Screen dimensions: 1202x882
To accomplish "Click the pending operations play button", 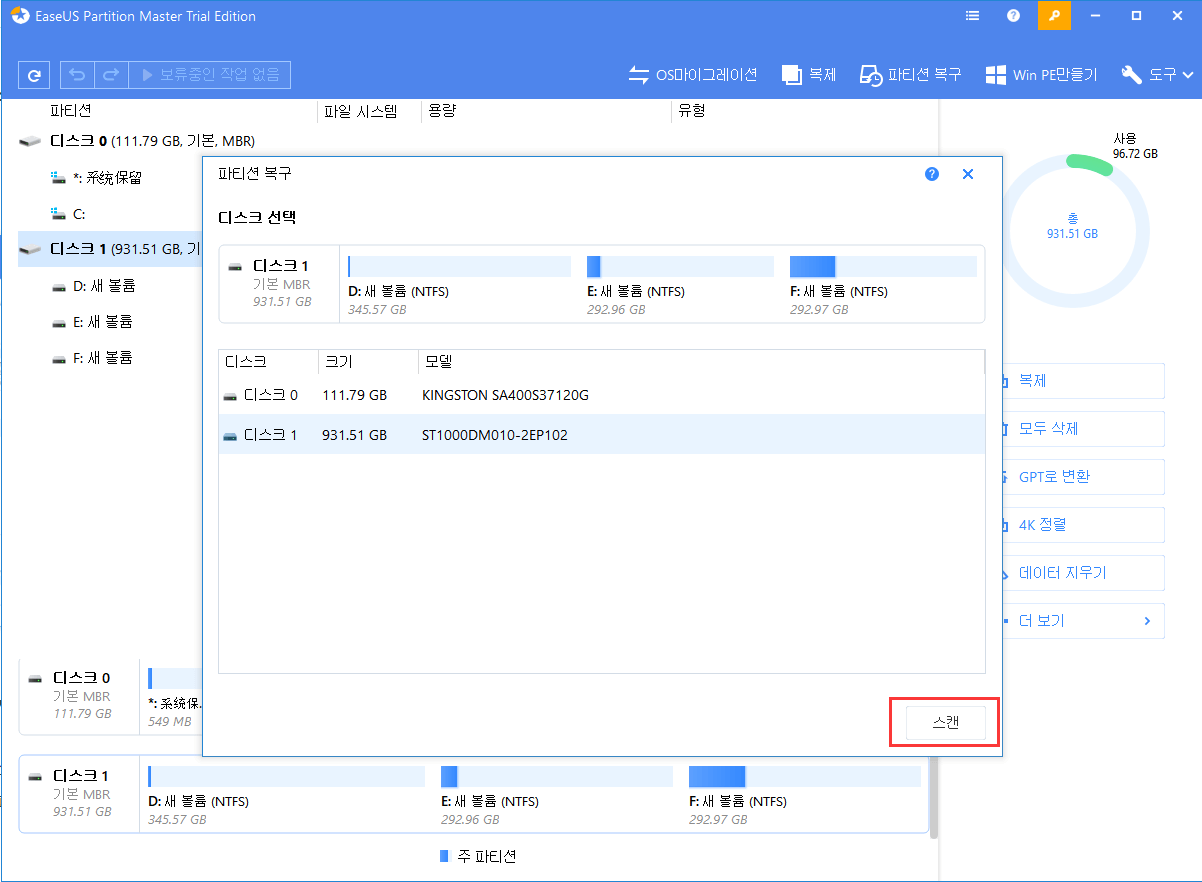I will pos(210,75).
